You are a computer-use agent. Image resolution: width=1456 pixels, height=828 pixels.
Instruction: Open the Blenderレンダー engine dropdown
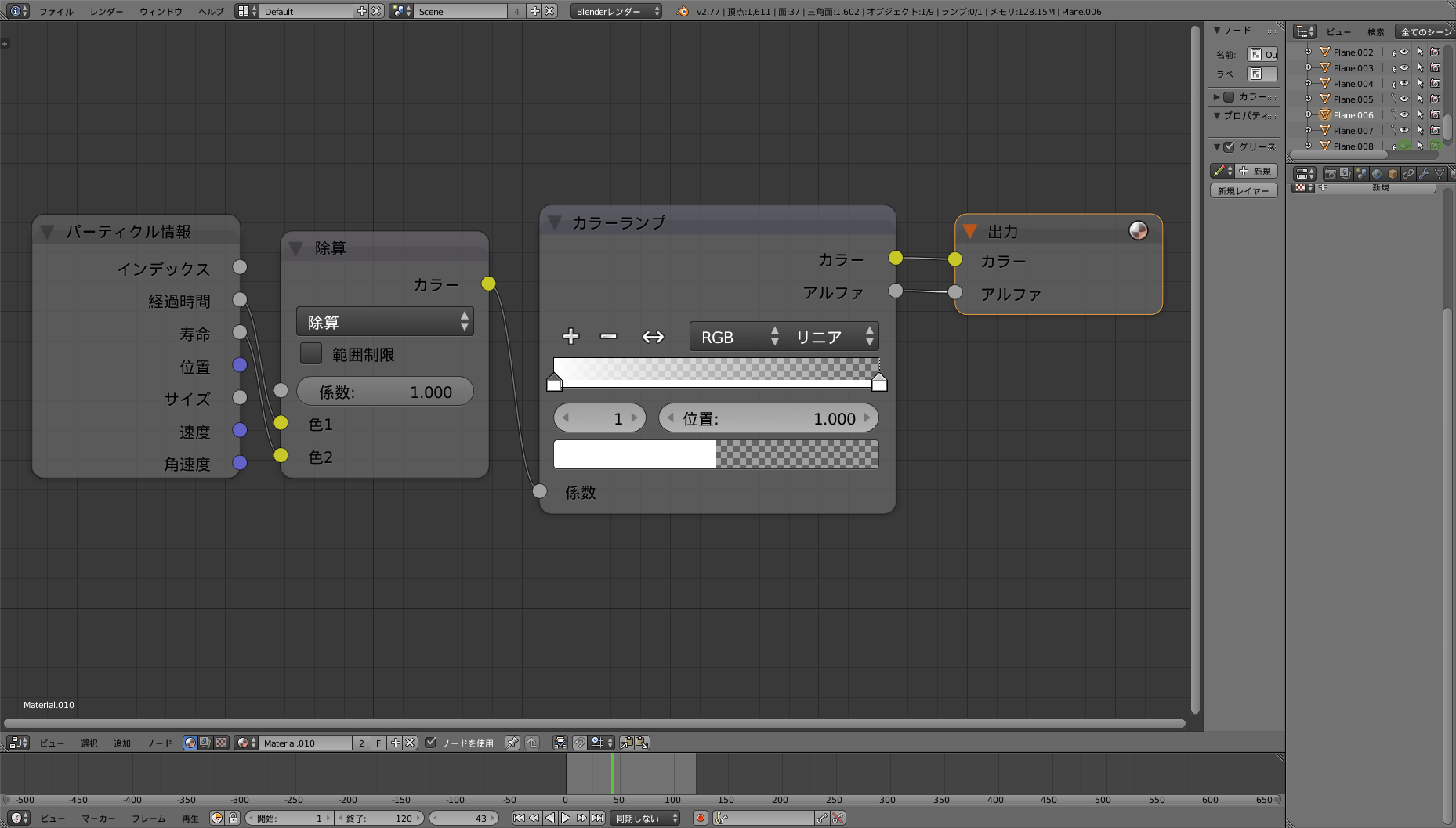click(x=616, y=11)
